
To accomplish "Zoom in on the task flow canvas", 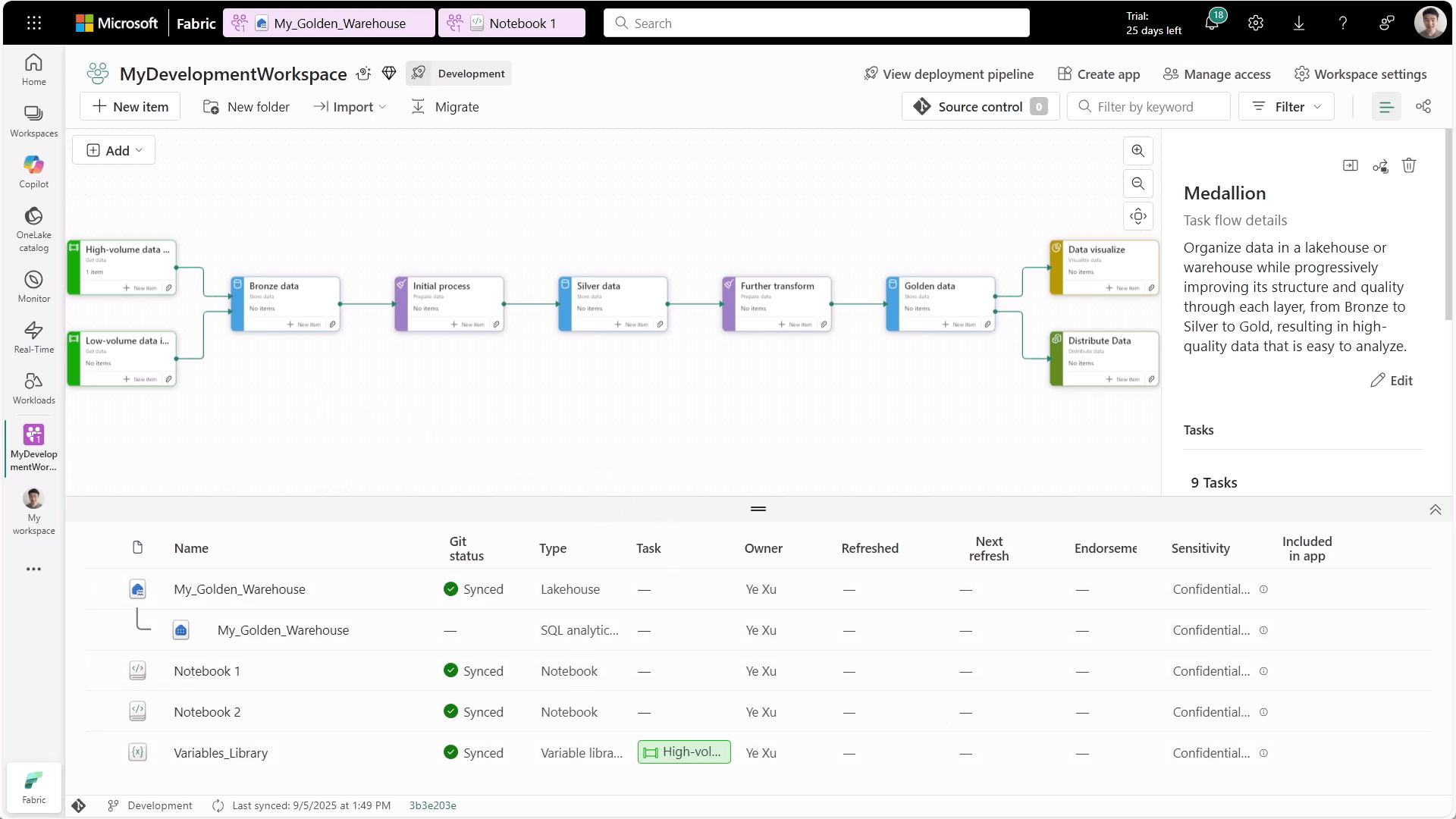I will (1137, 151).
